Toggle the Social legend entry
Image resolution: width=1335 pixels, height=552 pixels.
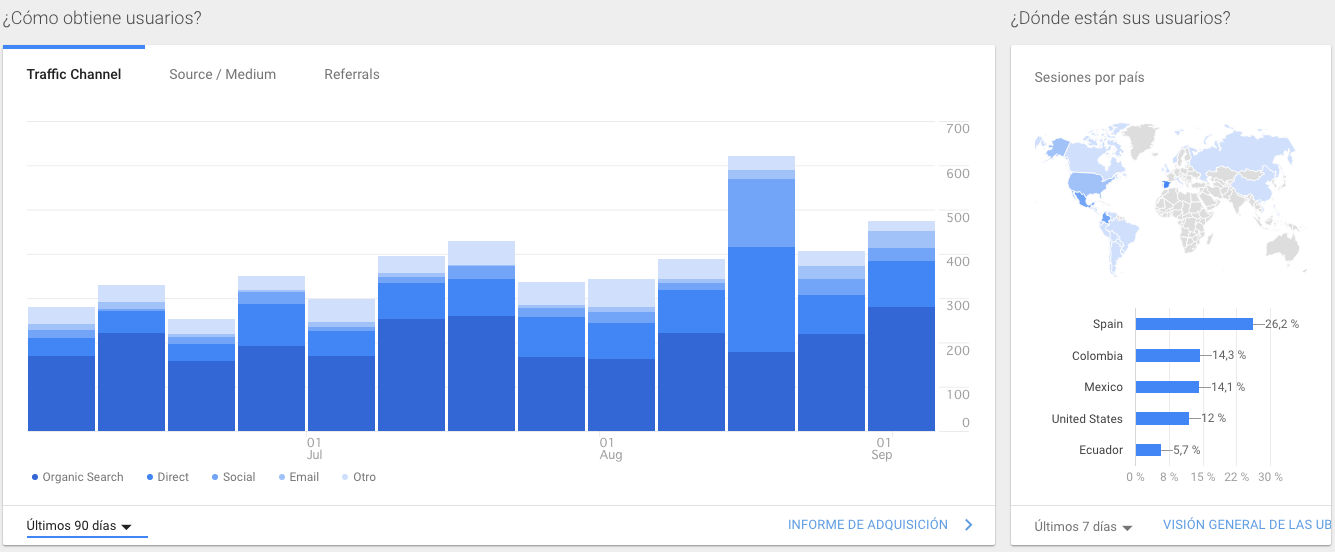click(232, 478)
